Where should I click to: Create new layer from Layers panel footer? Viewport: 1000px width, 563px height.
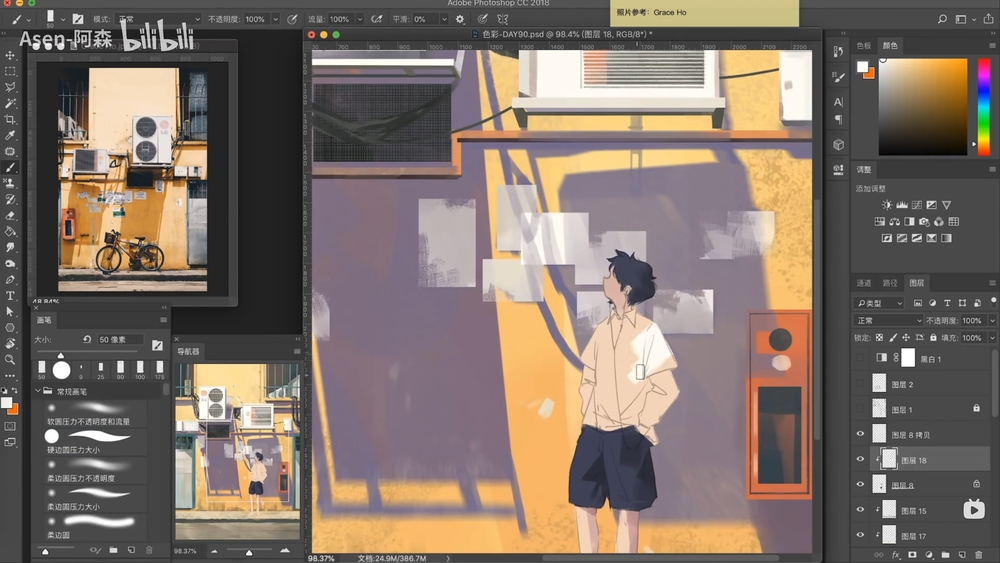[x=960, y=554]
